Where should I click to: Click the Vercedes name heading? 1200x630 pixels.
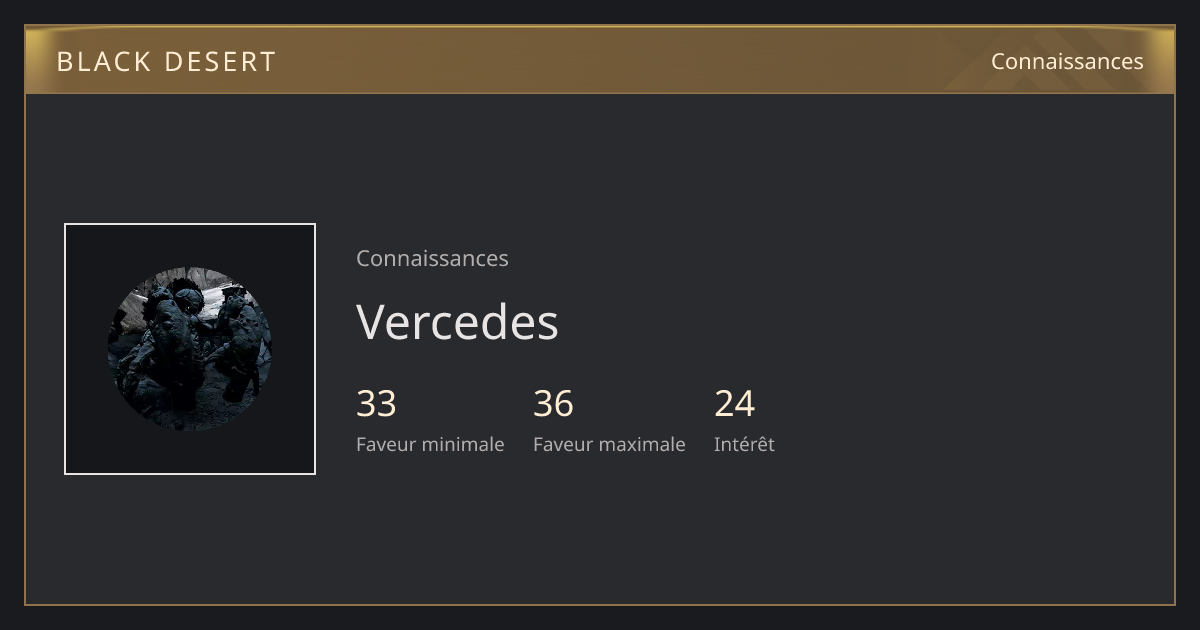point(457,322)
